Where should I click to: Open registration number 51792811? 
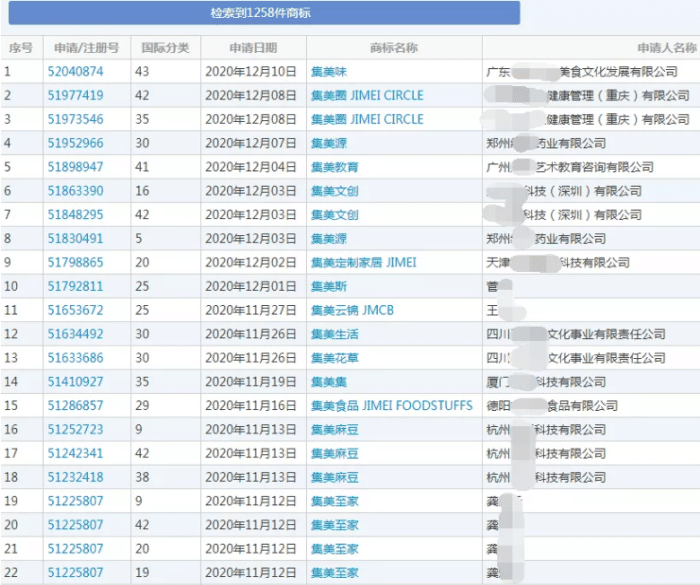click(75, 286)
